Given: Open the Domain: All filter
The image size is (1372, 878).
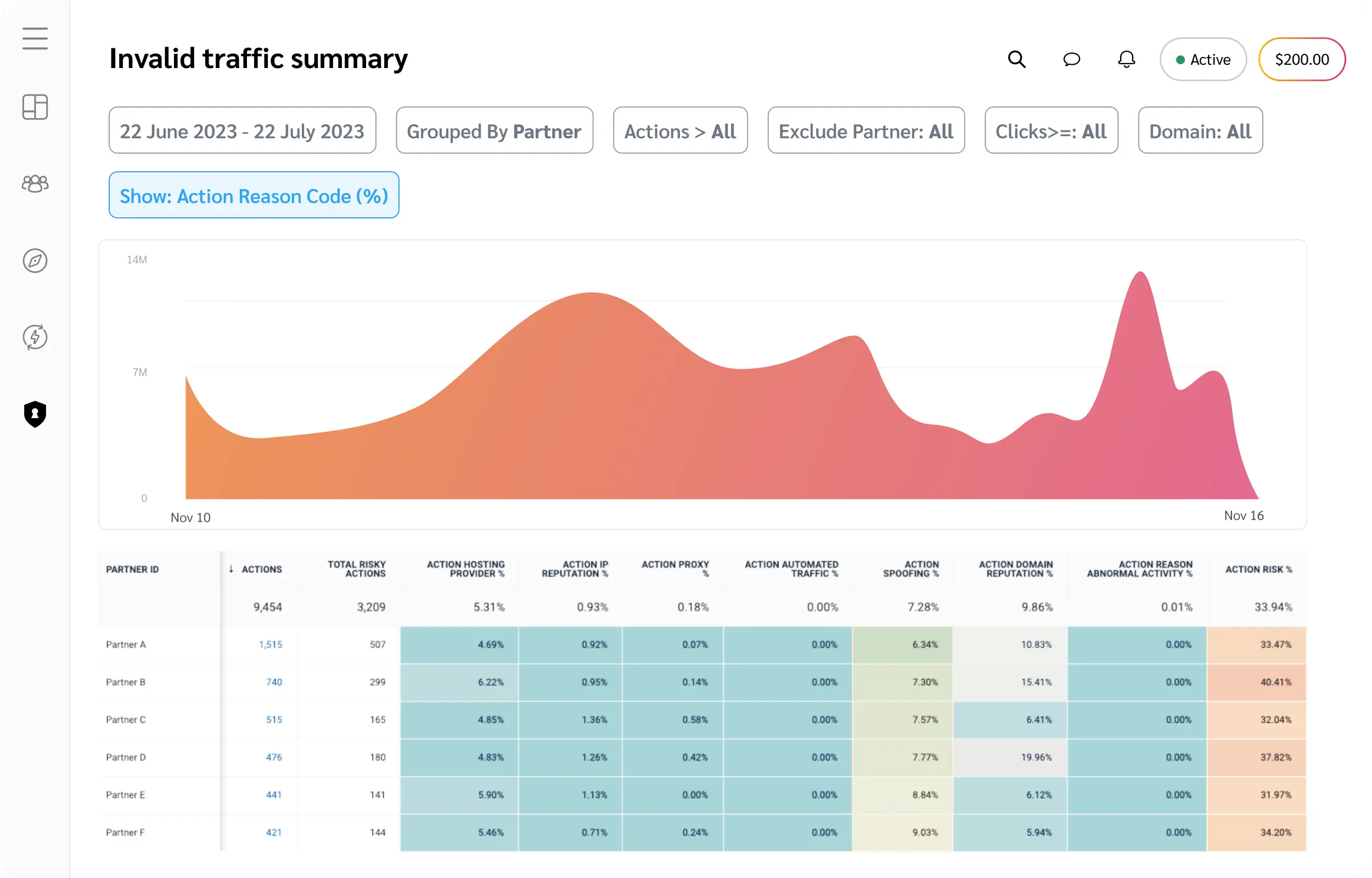Looking at the screenshot, I should [1200, 131].
